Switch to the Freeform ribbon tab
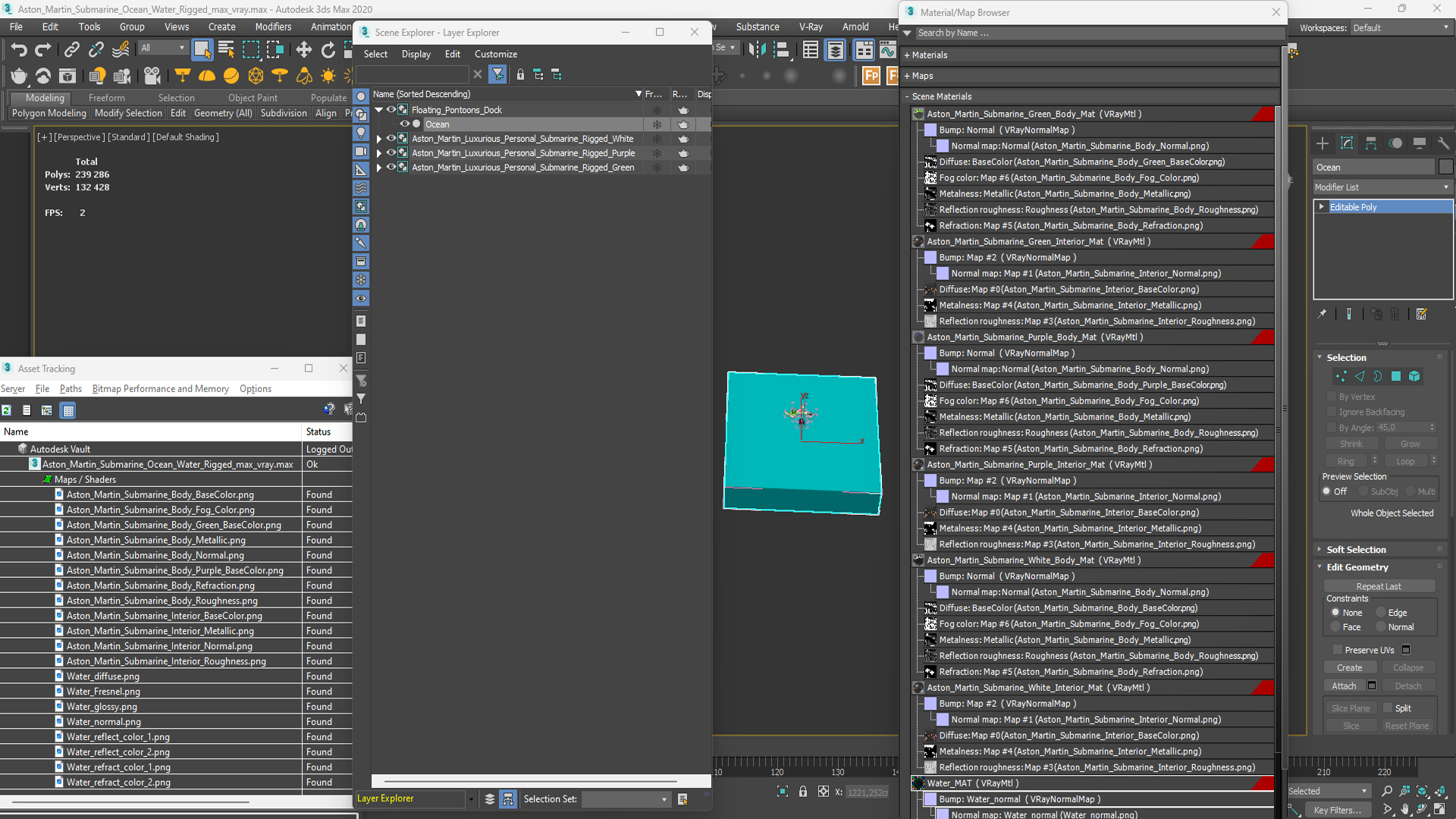The image size is (1456, 819). click(106, 98)
